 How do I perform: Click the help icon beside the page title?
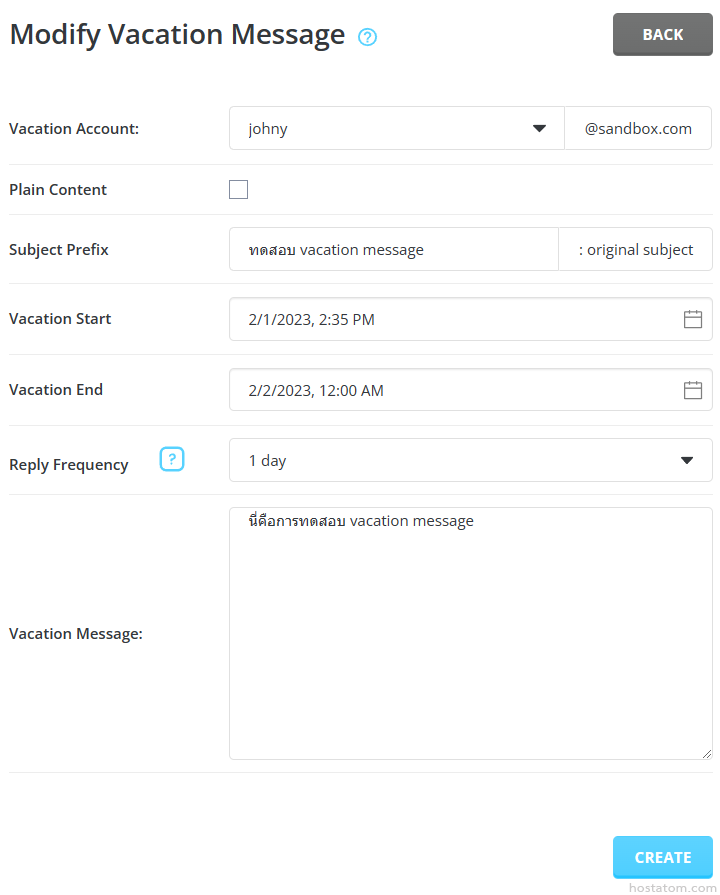pos(367,38)
